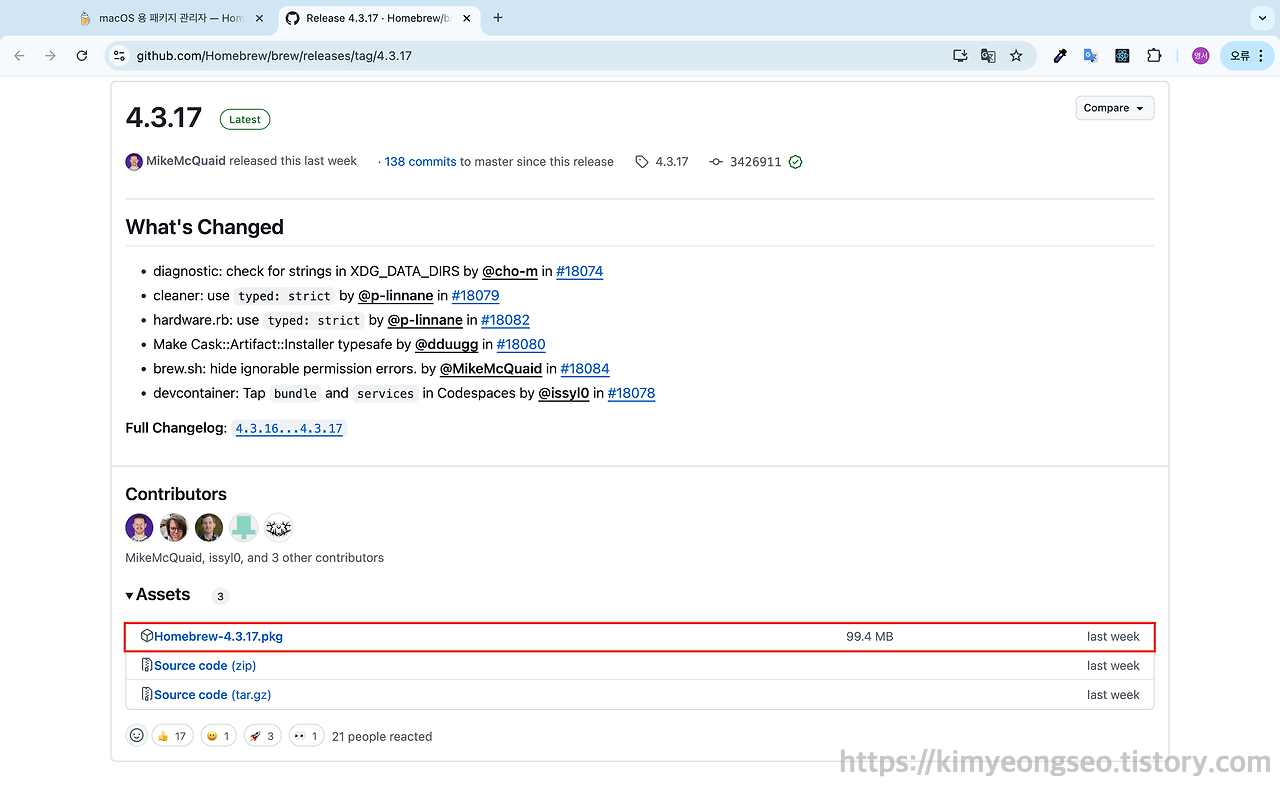
Task: Click the first contributor avatar
Action: pos(139,527)
